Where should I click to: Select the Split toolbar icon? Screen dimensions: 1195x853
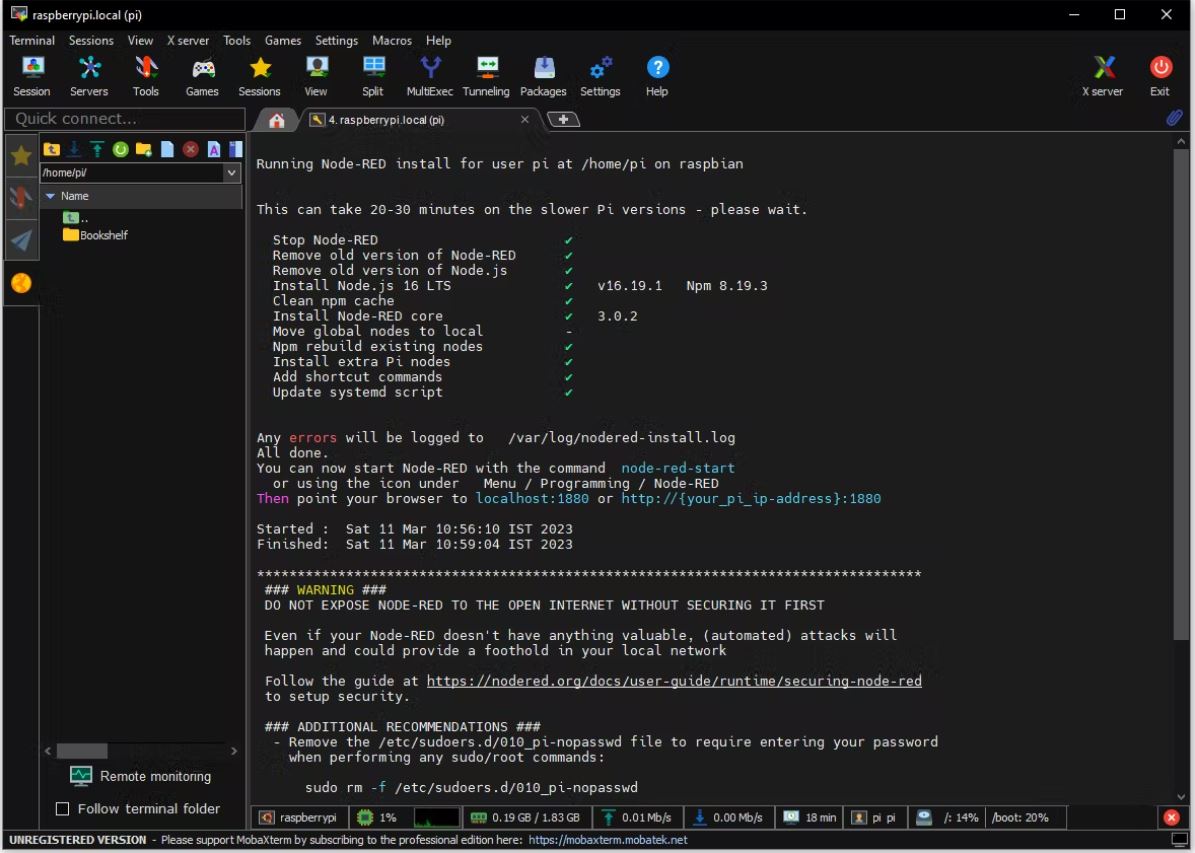coord(373,76)
